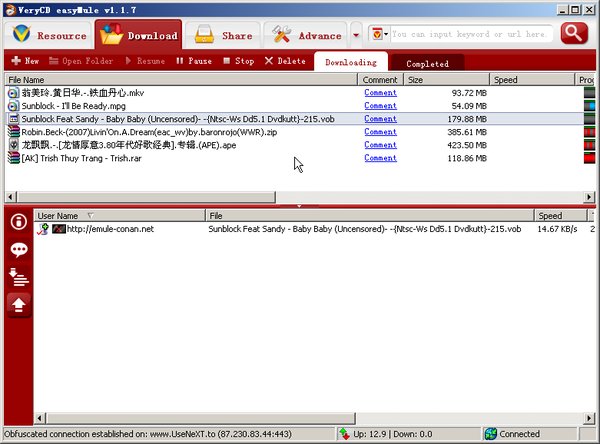Screen dimensions: 600x444
Task: Sort by the File Name column header
Action: [x=181, y=80]
